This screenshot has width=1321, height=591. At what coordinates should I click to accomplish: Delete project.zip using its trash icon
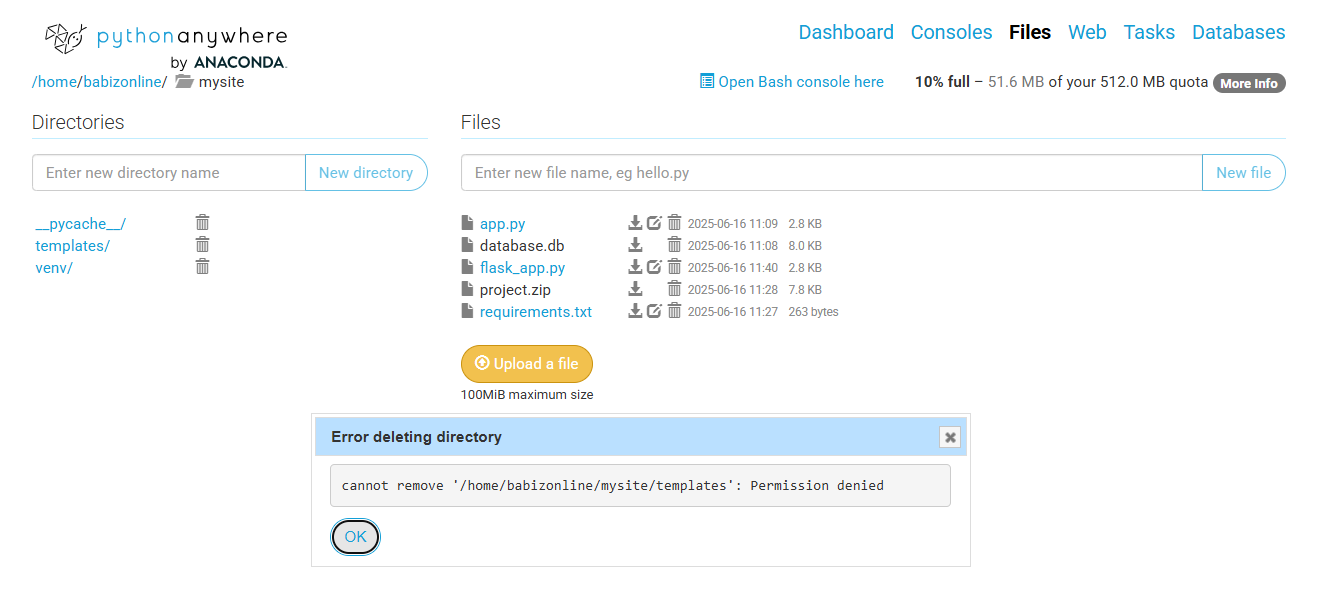(674, 289)
